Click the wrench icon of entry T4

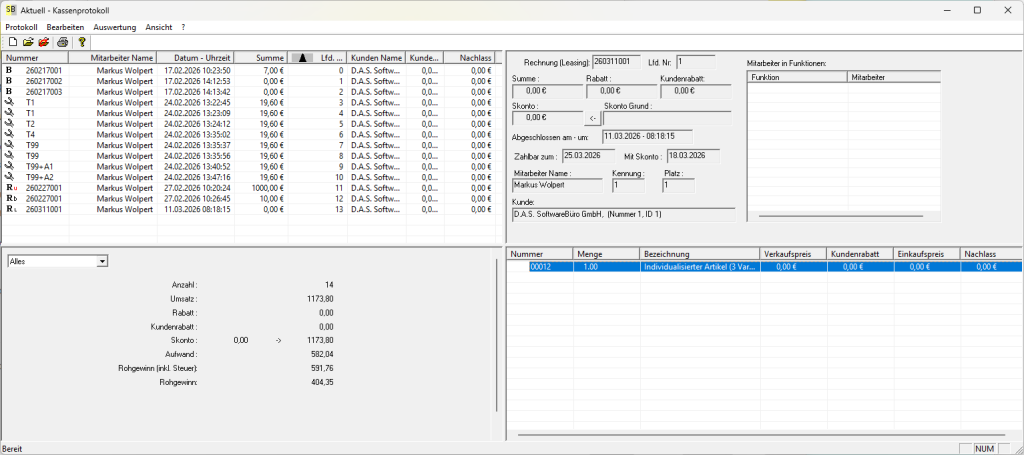[9, 133]
